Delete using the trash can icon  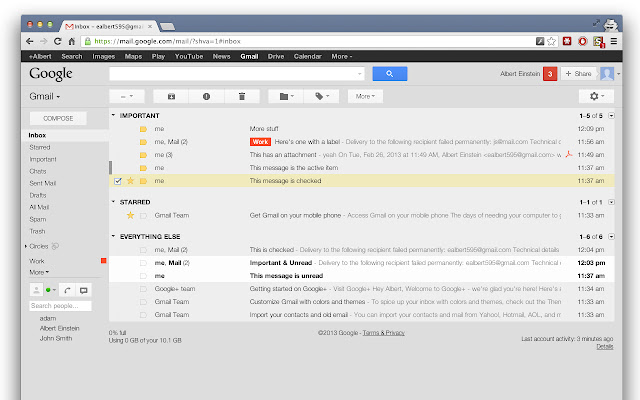[x=242, y=96]
